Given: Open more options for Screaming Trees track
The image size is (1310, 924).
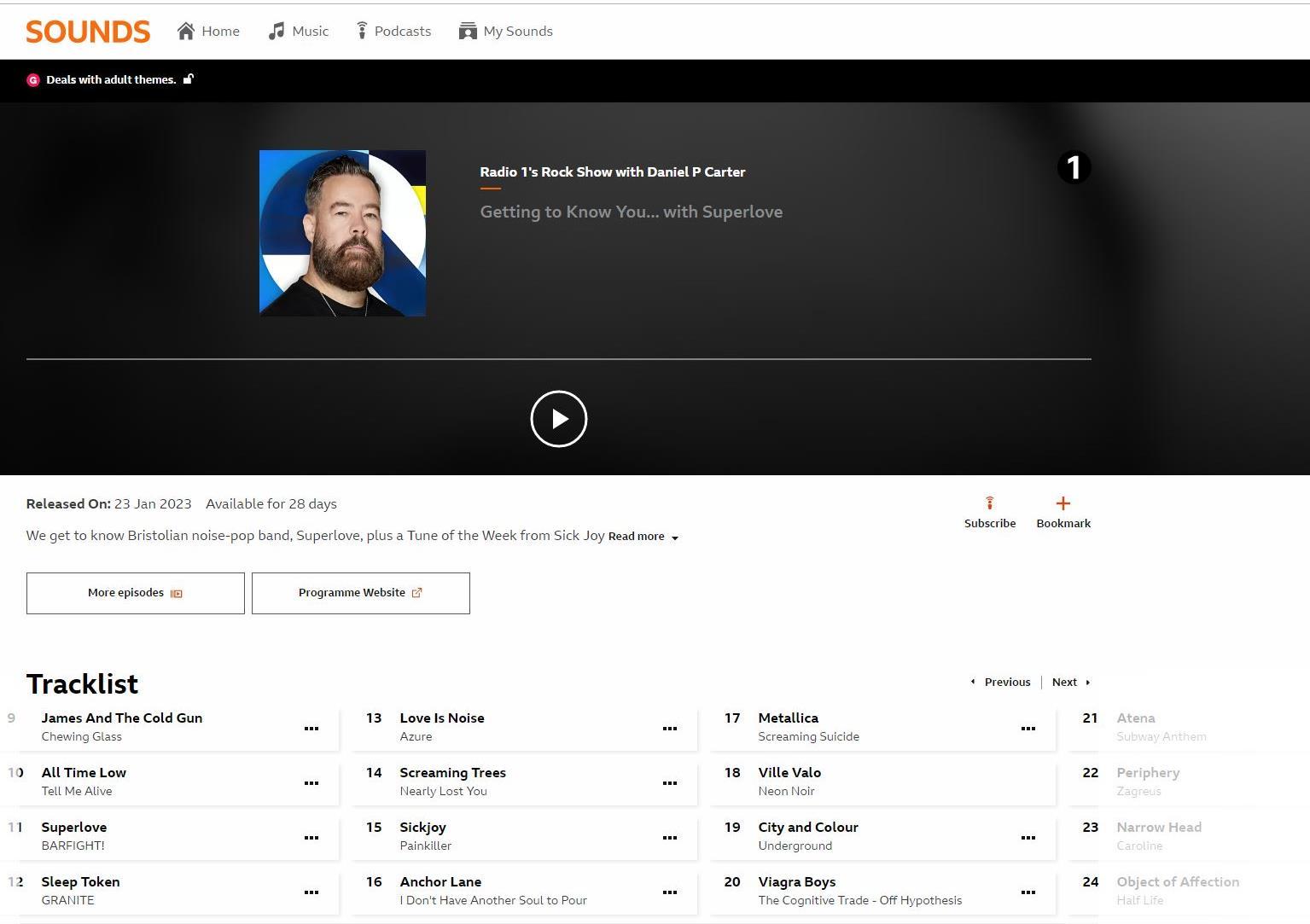Looking at the screenshot, I should (x=670, y=783).
